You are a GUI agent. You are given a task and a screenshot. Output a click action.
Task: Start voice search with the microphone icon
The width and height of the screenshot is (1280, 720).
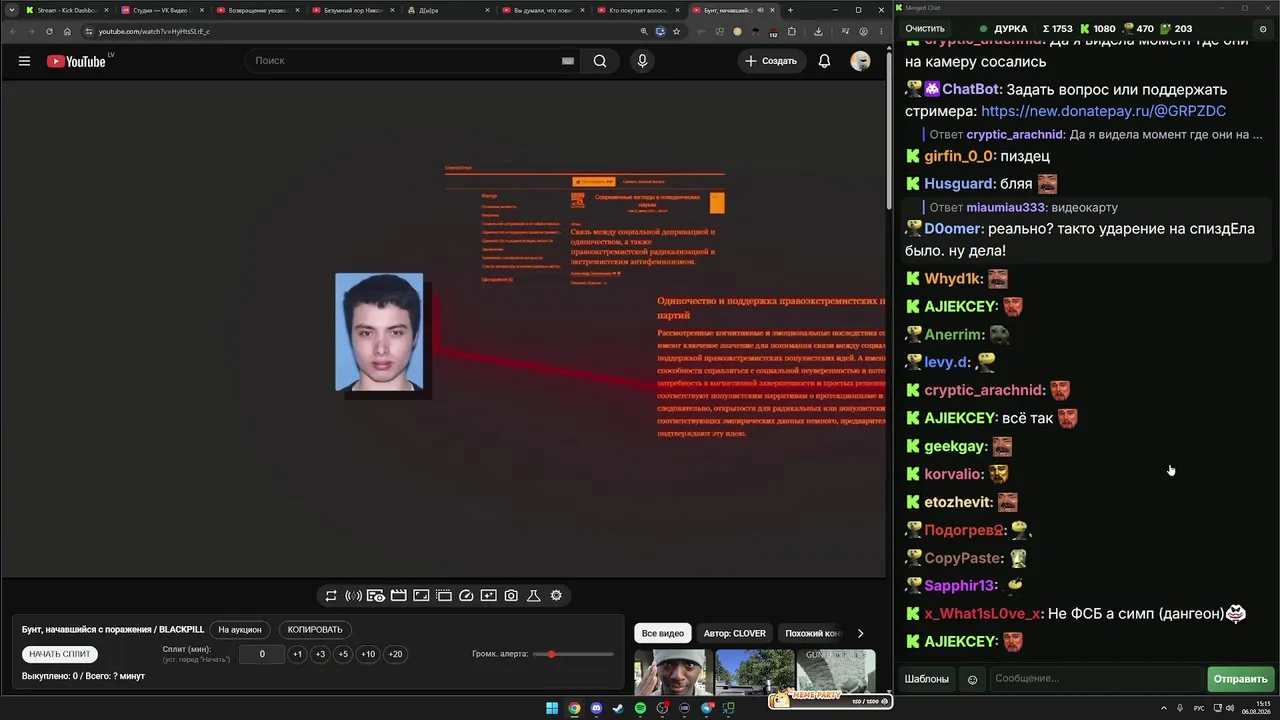(642, 61)
